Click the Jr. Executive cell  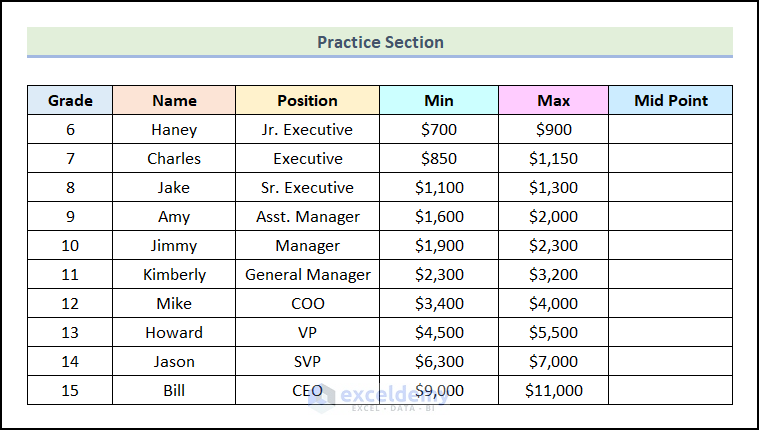click(307, 129)
